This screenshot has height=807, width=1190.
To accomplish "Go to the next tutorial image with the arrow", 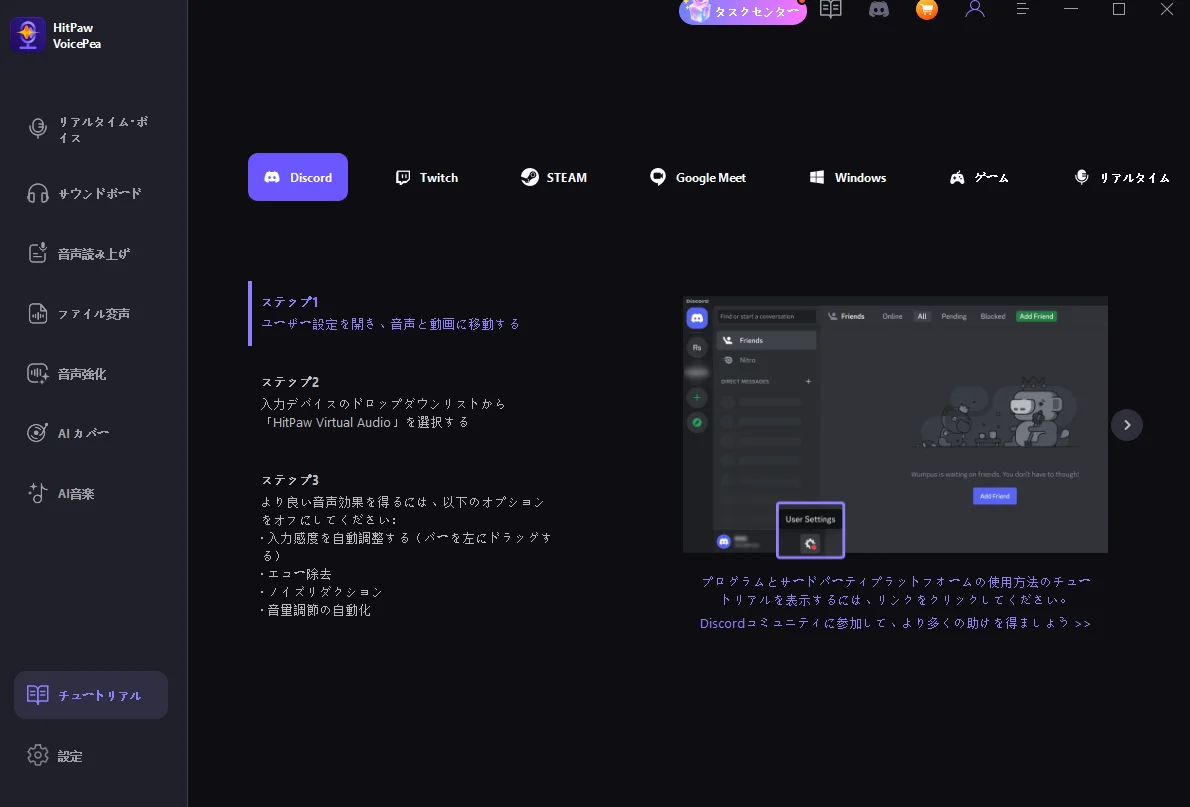I will pos(1127,424).
